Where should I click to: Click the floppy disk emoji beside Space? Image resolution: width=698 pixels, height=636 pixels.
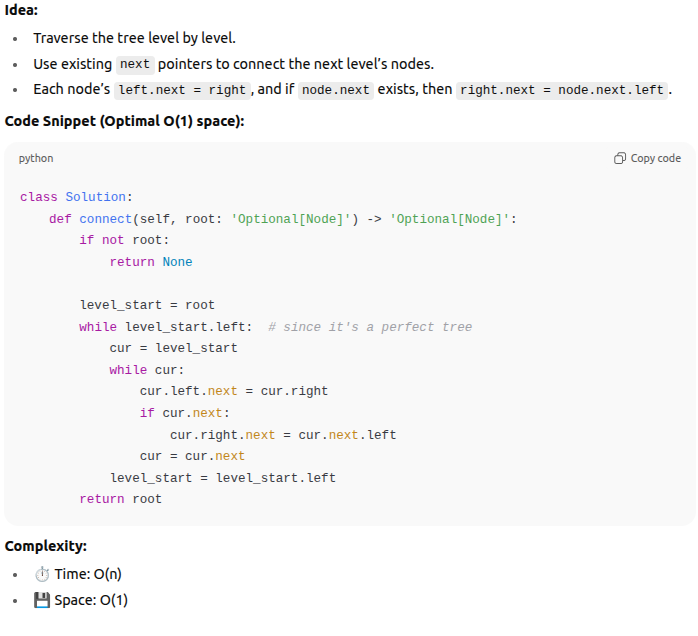[41, 600]
